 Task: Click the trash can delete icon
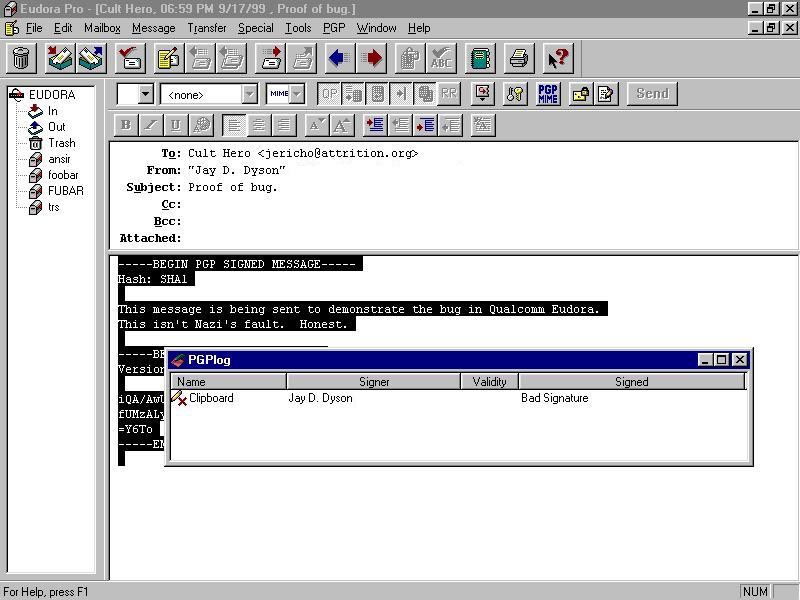tap(21, 58)
